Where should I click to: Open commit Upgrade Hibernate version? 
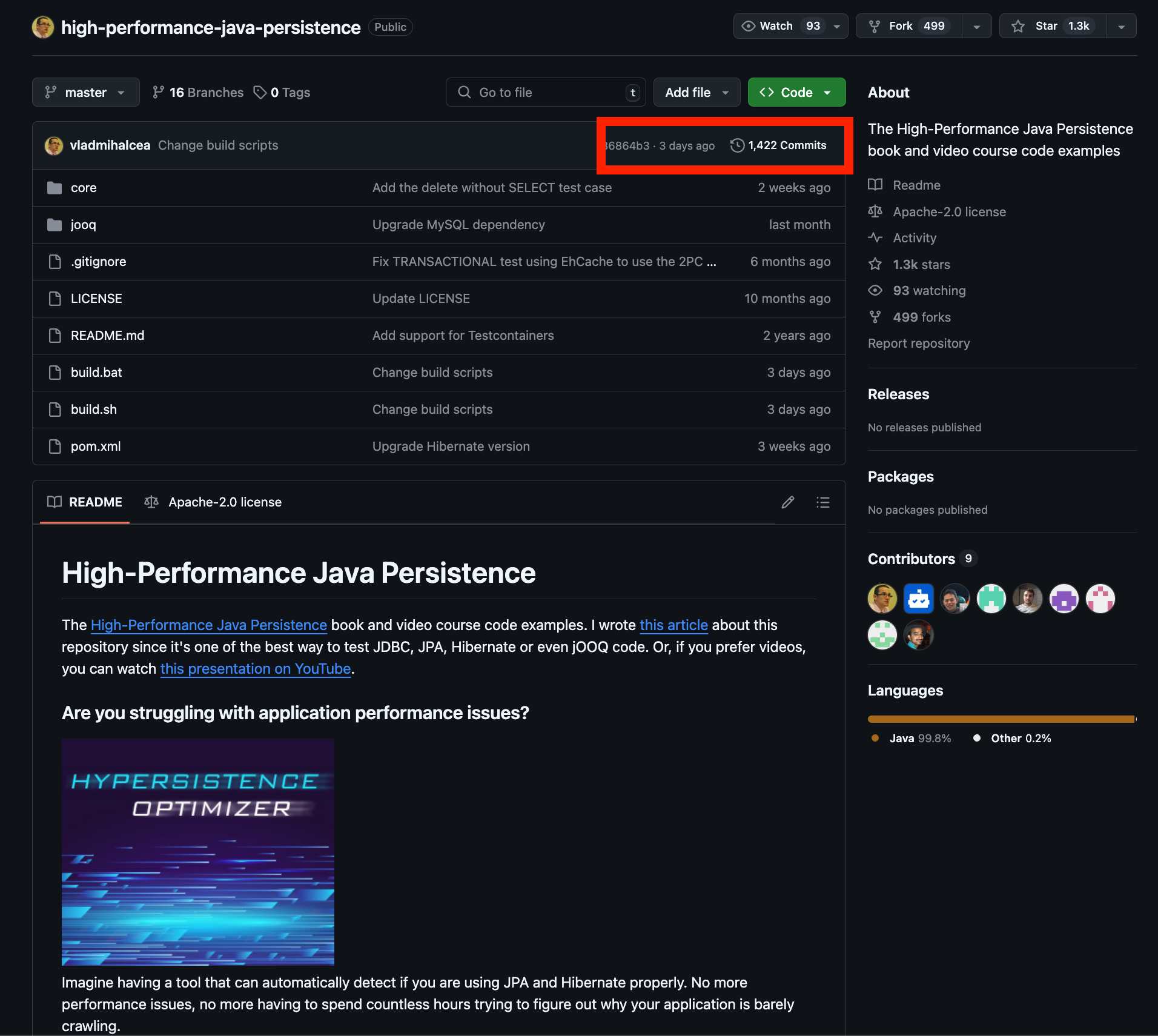pyautogui.click(x=451, y=447)
